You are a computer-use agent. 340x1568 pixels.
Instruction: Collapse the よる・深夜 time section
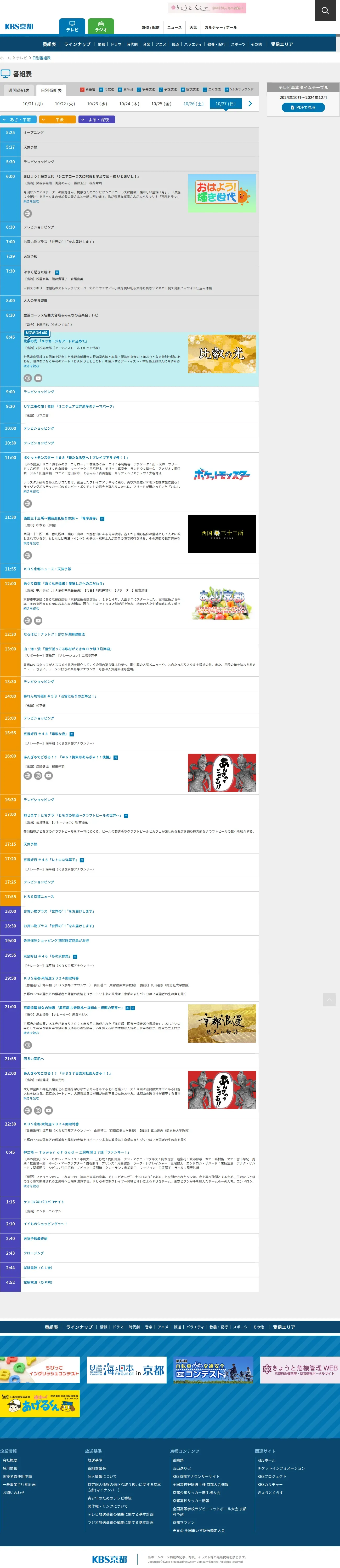click(x=97, y=120)
